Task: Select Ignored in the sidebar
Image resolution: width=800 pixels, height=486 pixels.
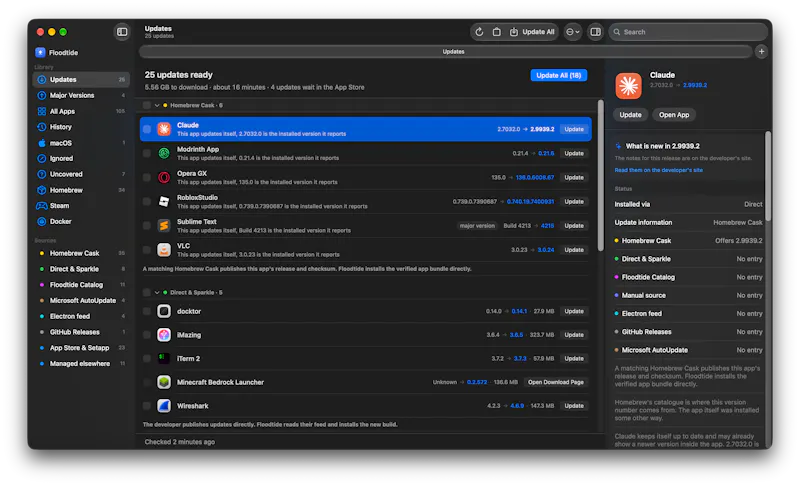Action: [x=82, y=158]
